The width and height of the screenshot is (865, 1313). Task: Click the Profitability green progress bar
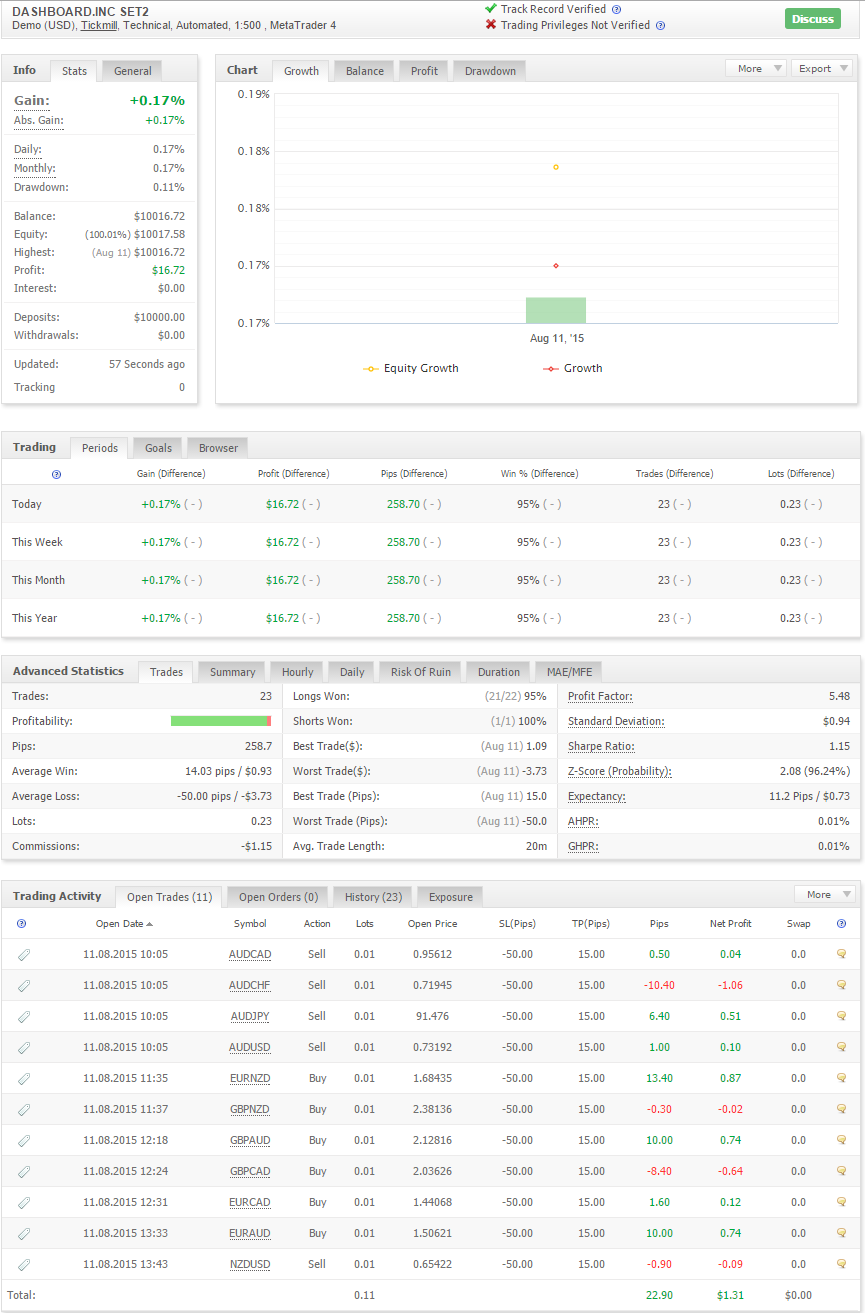coord(221,721)
